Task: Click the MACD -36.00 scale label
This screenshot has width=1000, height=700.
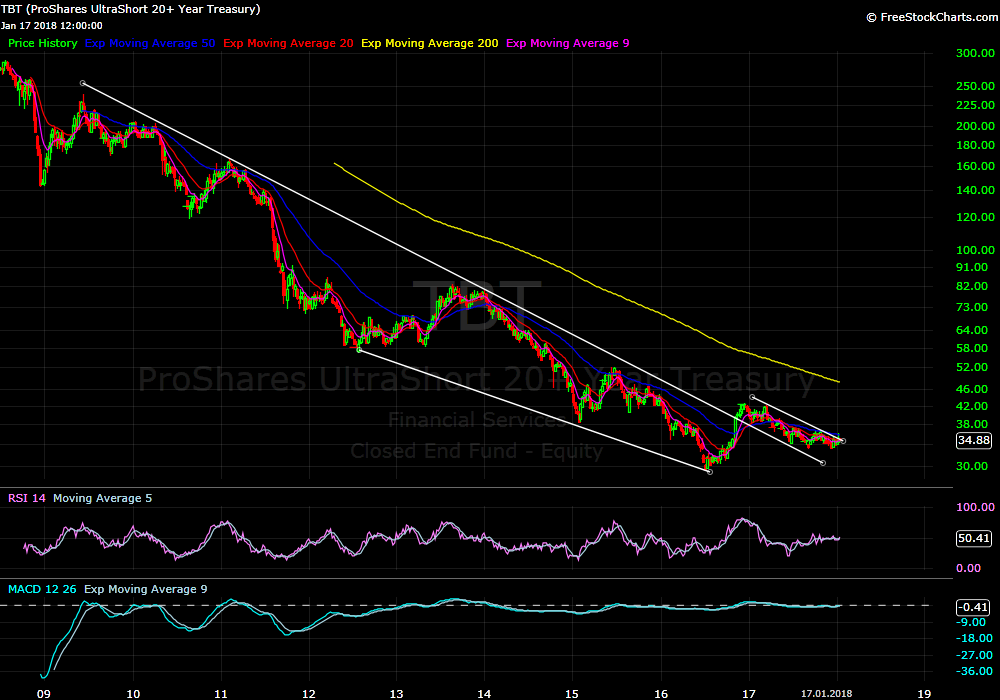Action: click(x=974, y=671)
